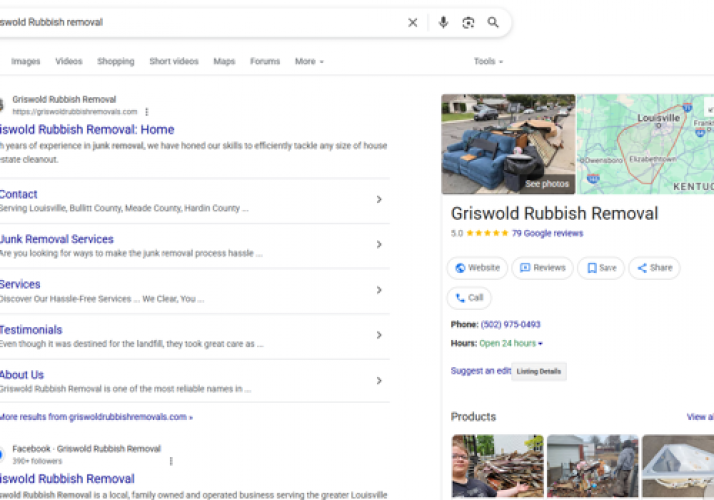Open the three-dot menu beside griswoldrubbishremovals.com
Screen dimensions: 714x500
pos(147,112)
